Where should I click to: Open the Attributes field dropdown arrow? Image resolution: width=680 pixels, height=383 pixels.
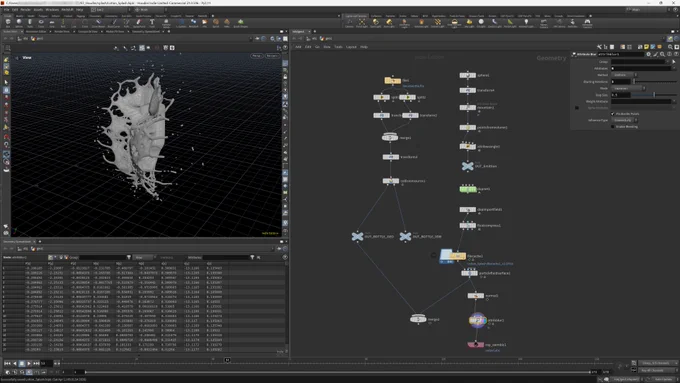[x=673, y=68]
